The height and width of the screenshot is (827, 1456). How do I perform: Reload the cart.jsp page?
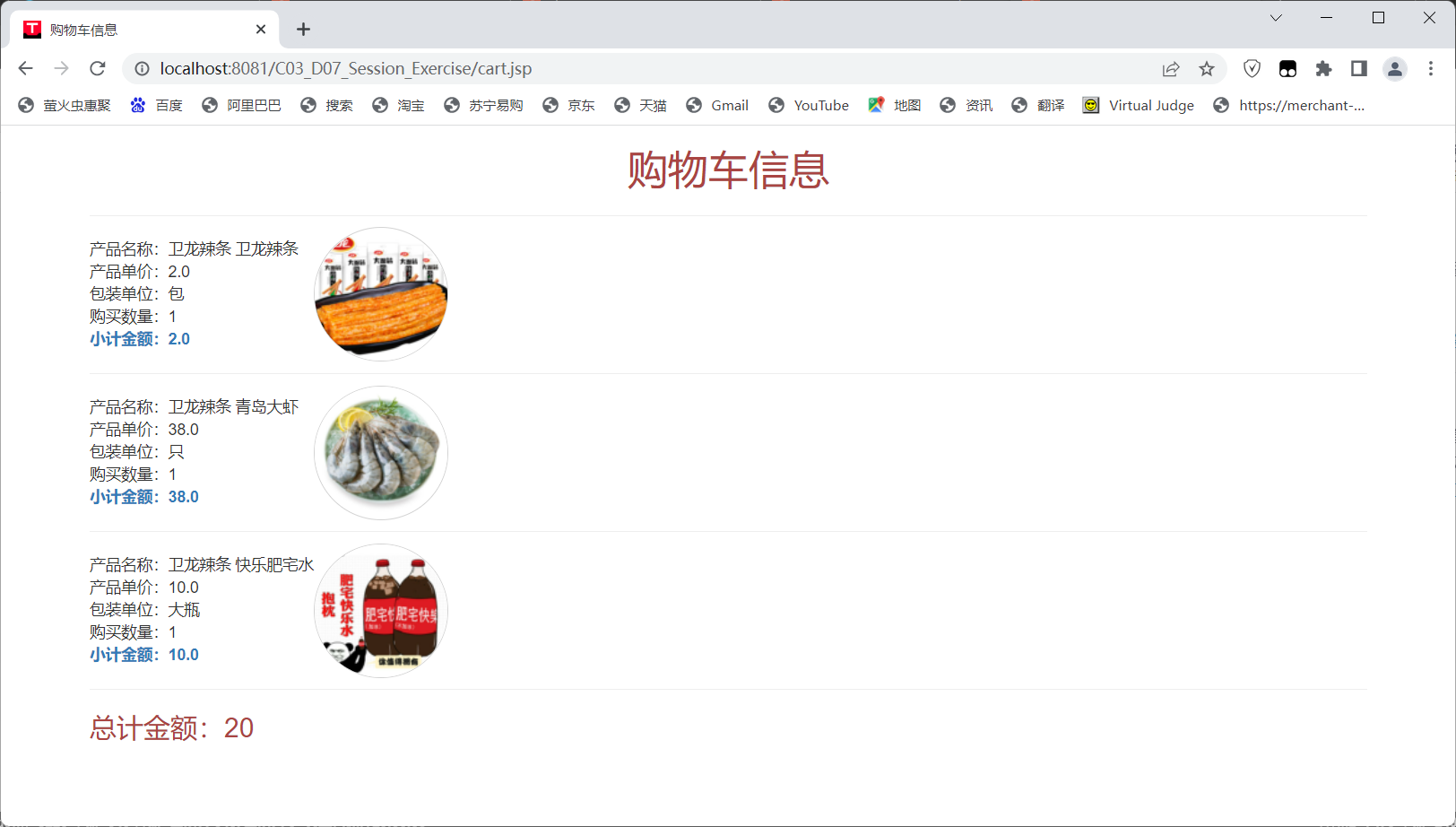[98, 68]
